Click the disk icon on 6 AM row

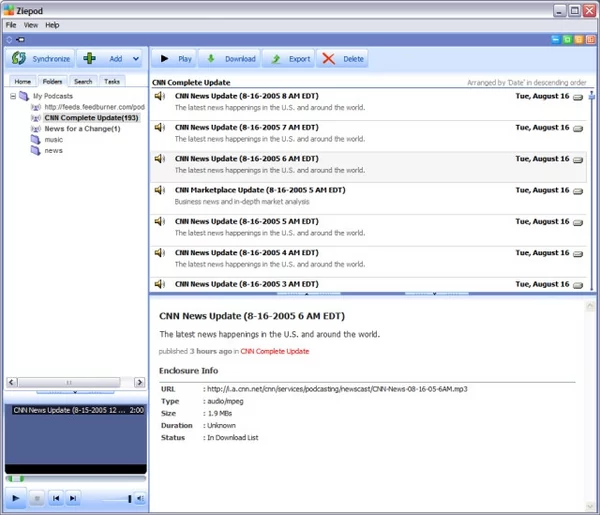tap(578, 160)
